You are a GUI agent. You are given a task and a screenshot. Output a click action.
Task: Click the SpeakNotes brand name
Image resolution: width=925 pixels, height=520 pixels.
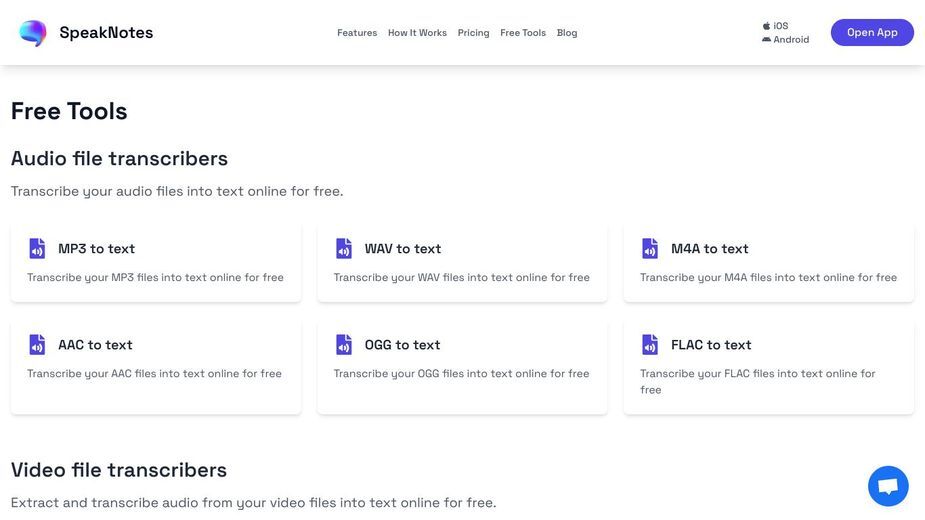tap(106, 32)
